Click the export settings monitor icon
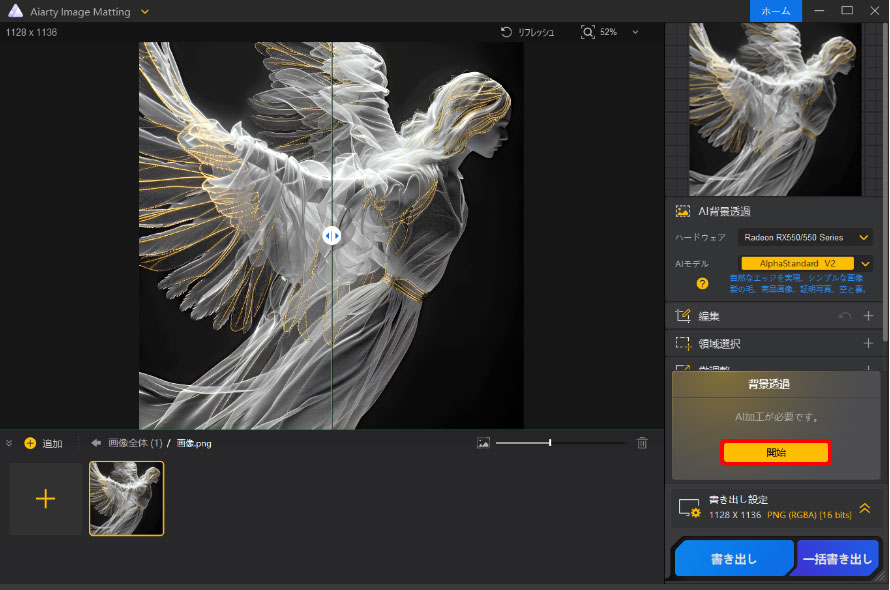Image resolution: width=890 pixels, height=590 pixels. pos(689,507)
